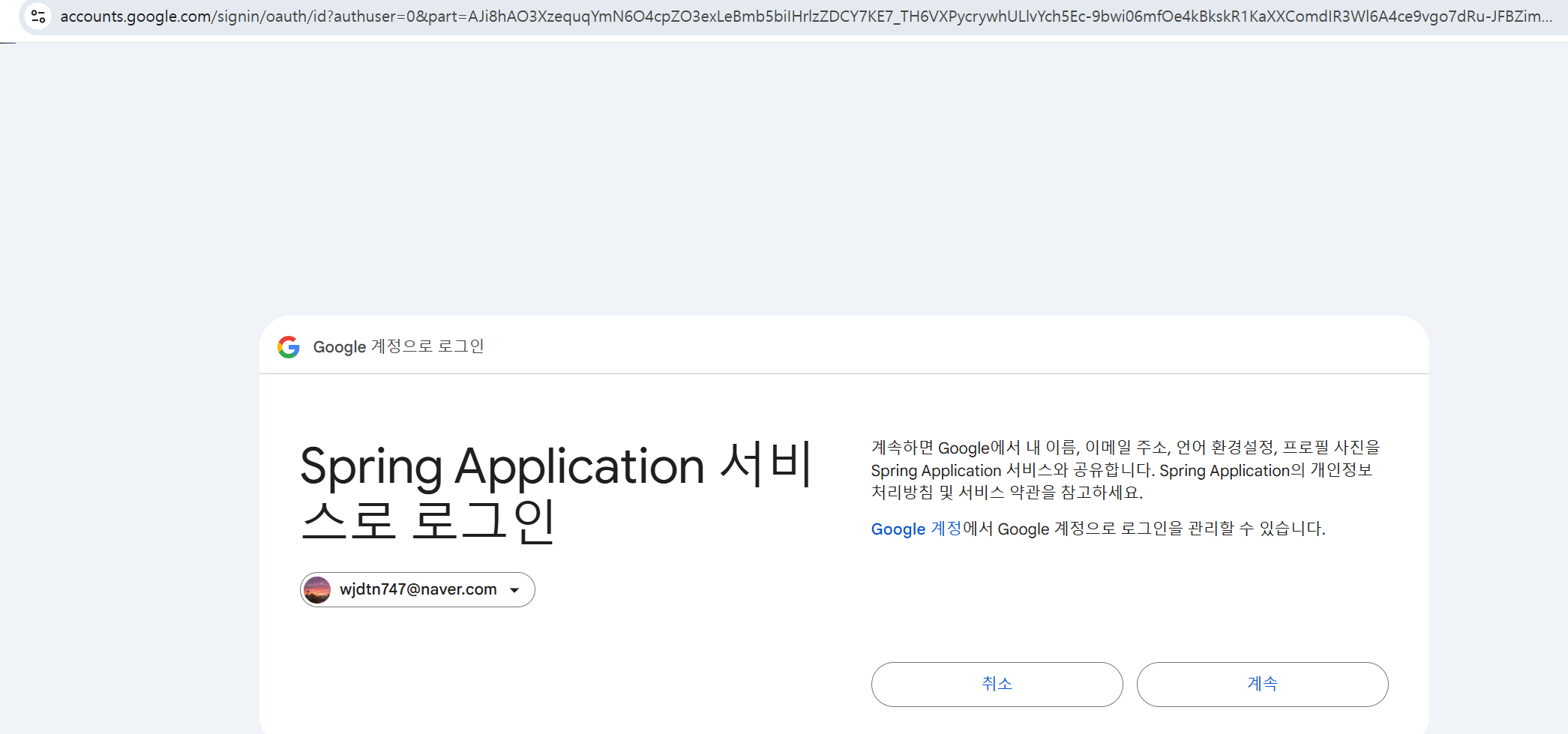Click the wjdtn747@naver.com email text
The width and height of the screenshot is (1568, 734).
click(418, 589)
